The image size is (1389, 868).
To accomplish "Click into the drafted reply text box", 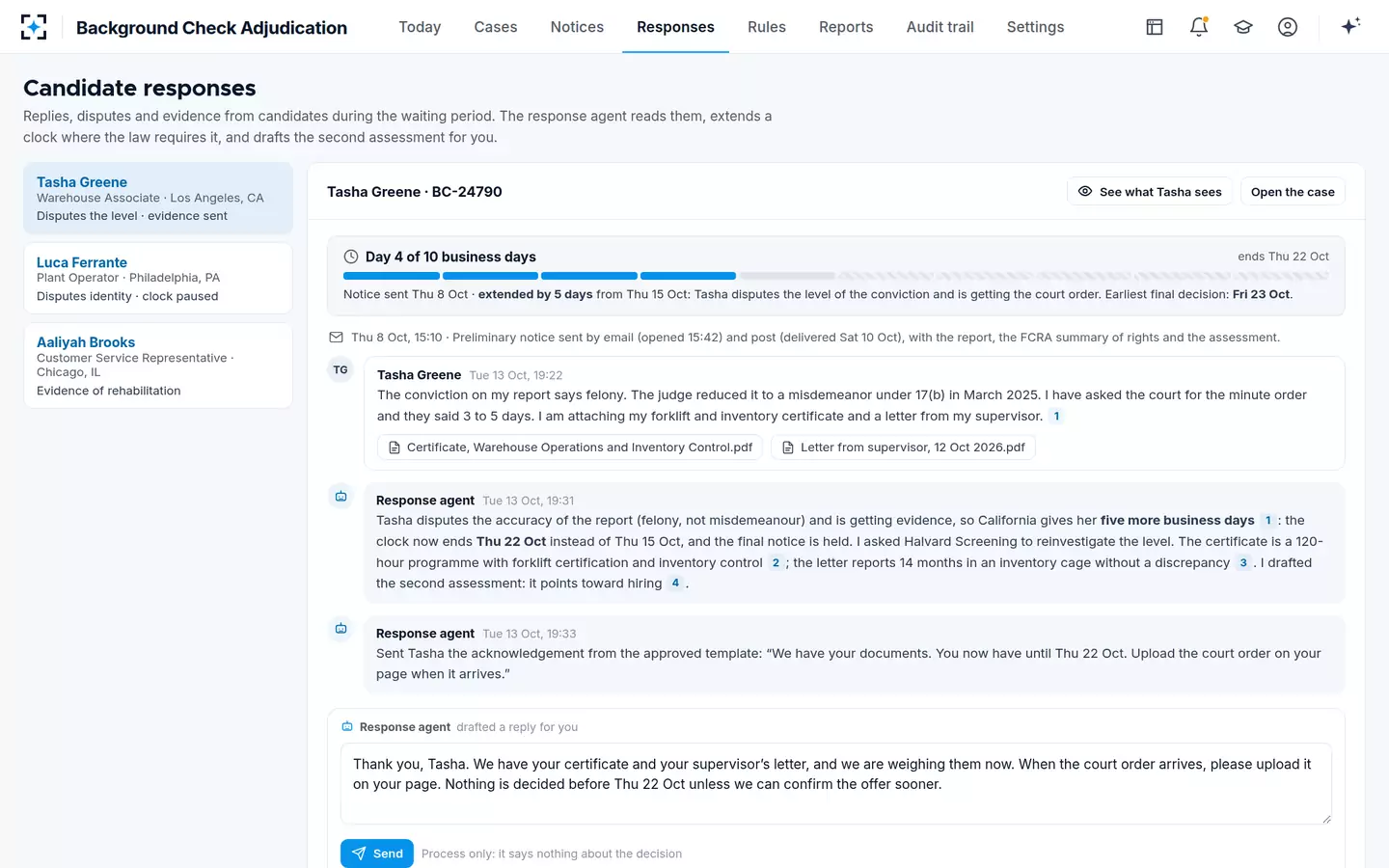I will 836,783.
